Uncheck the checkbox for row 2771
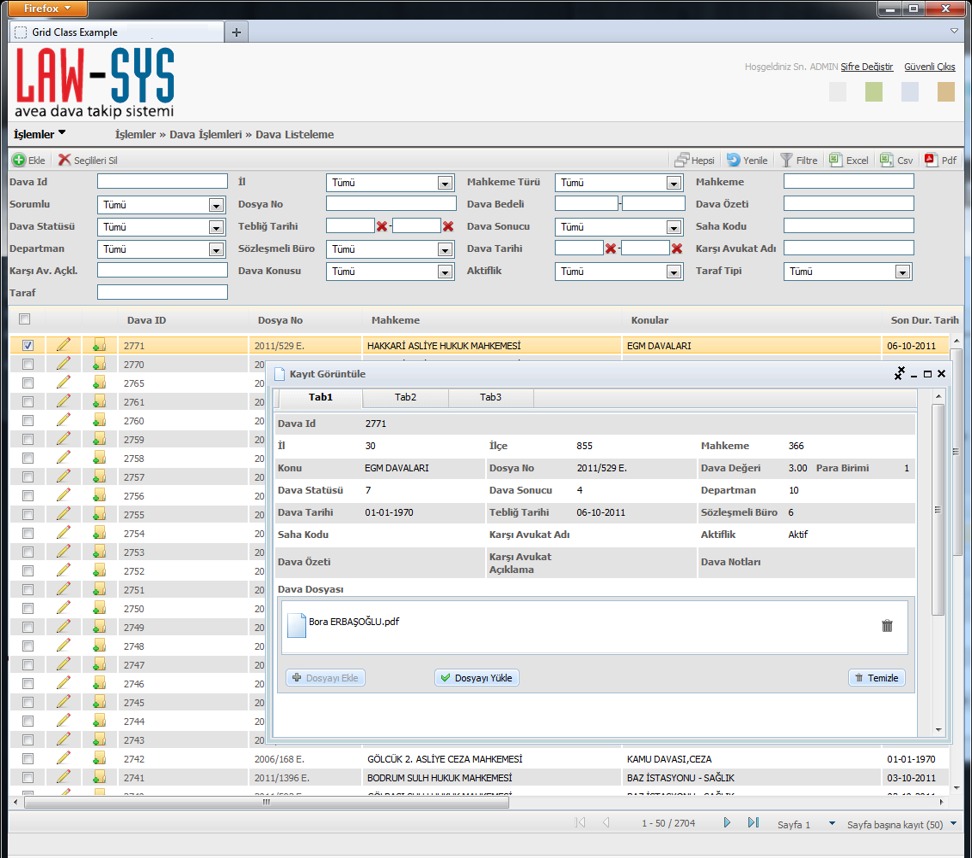This screenshot has height=858, width=972. (28, 345)
